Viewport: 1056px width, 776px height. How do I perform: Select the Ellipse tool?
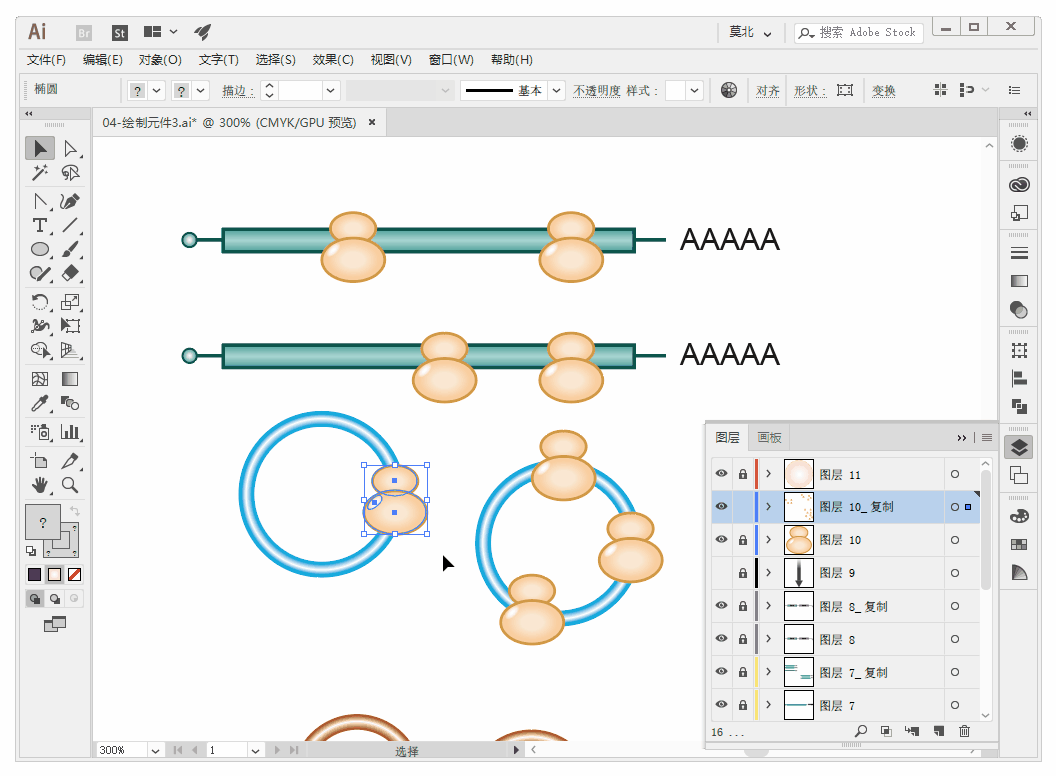[40, 250]
